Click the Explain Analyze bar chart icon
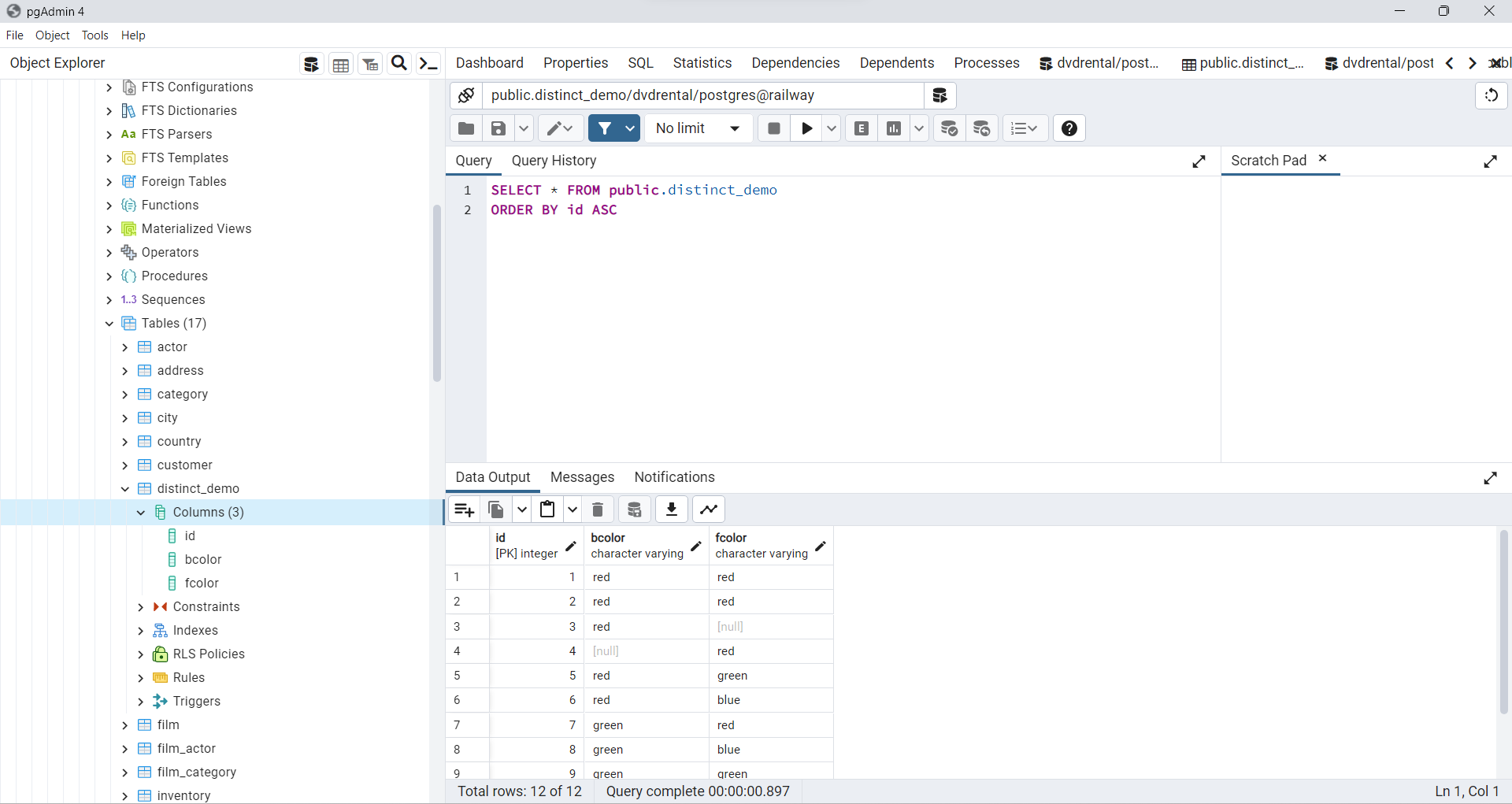This screenshot has height=804, width=1512. pos(894,128)
